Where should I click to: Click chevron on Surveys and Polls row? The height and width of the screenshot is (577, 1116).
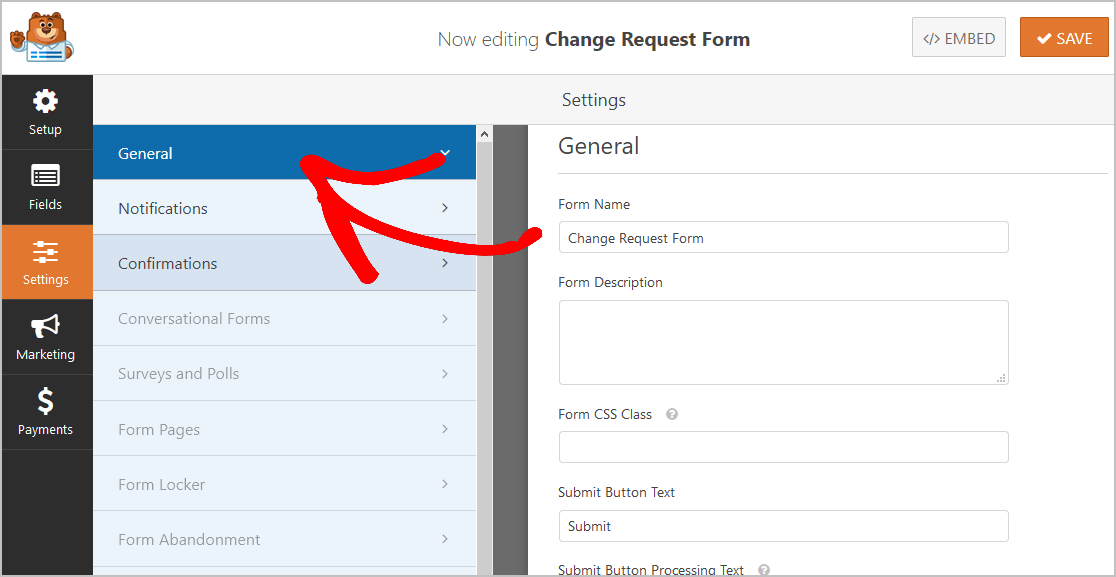(446, 374)
